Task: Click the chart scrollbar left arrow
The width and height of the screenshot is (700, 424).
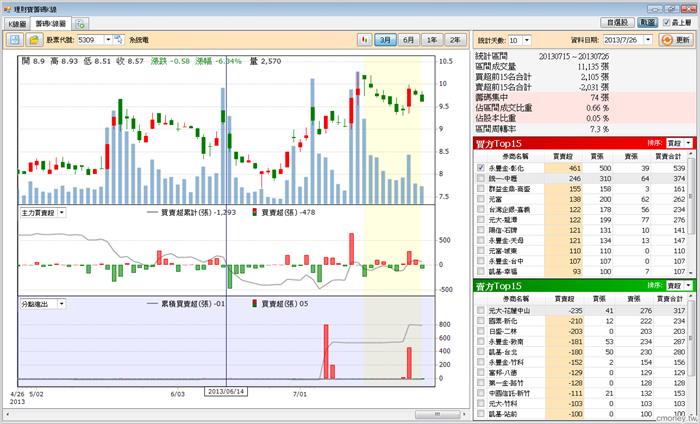Action: (x=7, y=414)
